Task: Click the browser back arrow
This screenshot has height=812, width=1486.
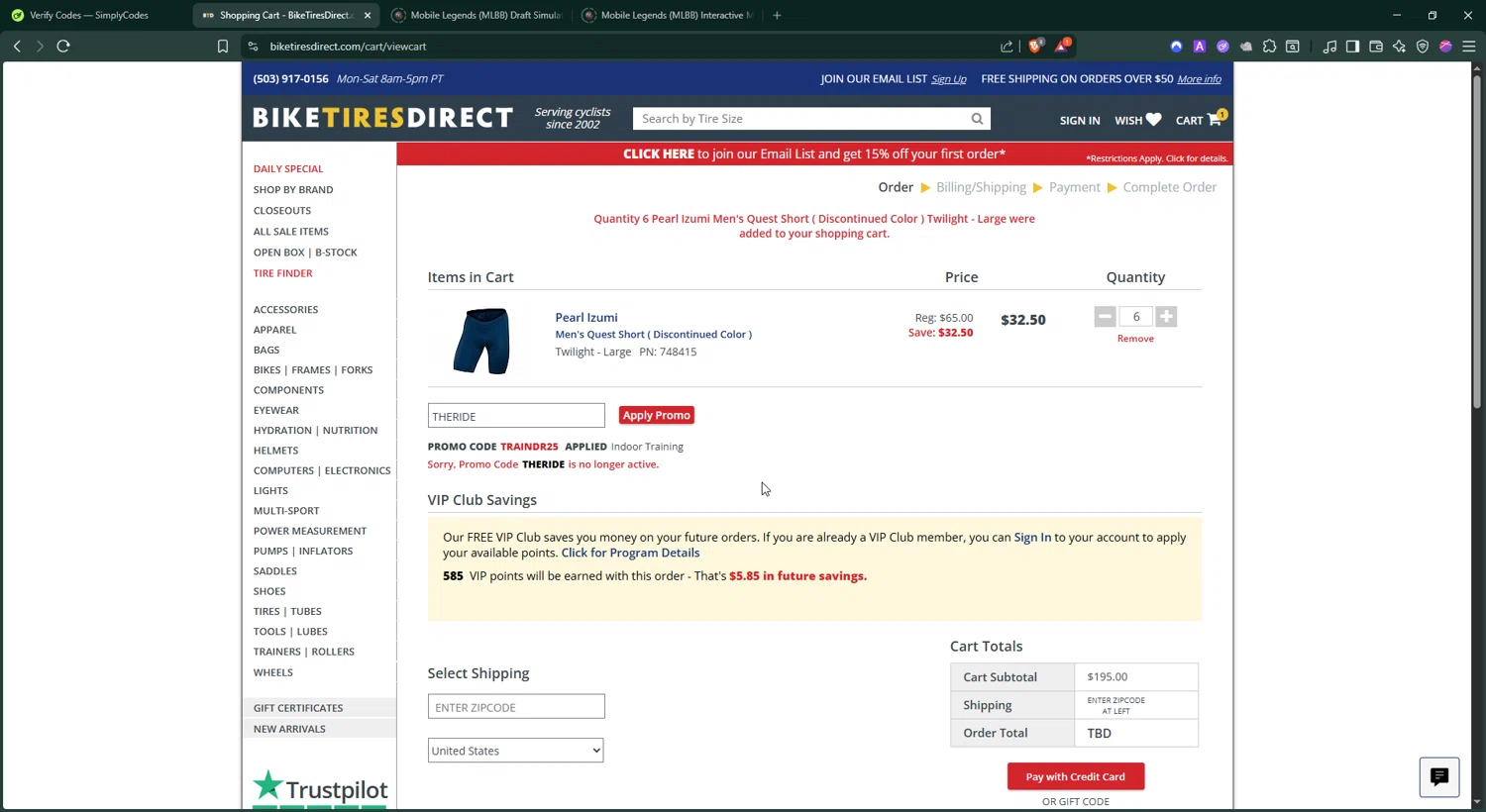Action: coord(17,47)
